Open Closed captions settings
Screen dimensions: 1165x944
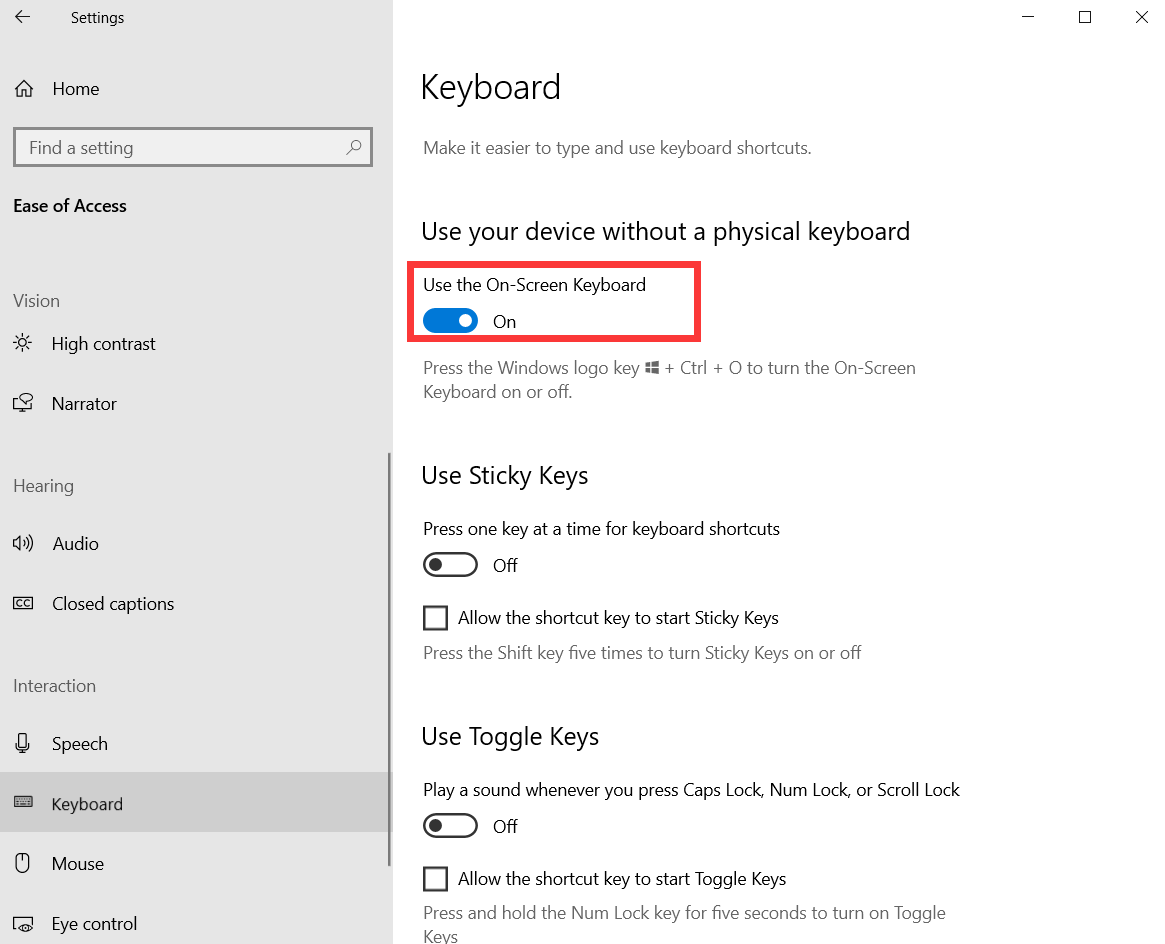click(x=22, y=603)
